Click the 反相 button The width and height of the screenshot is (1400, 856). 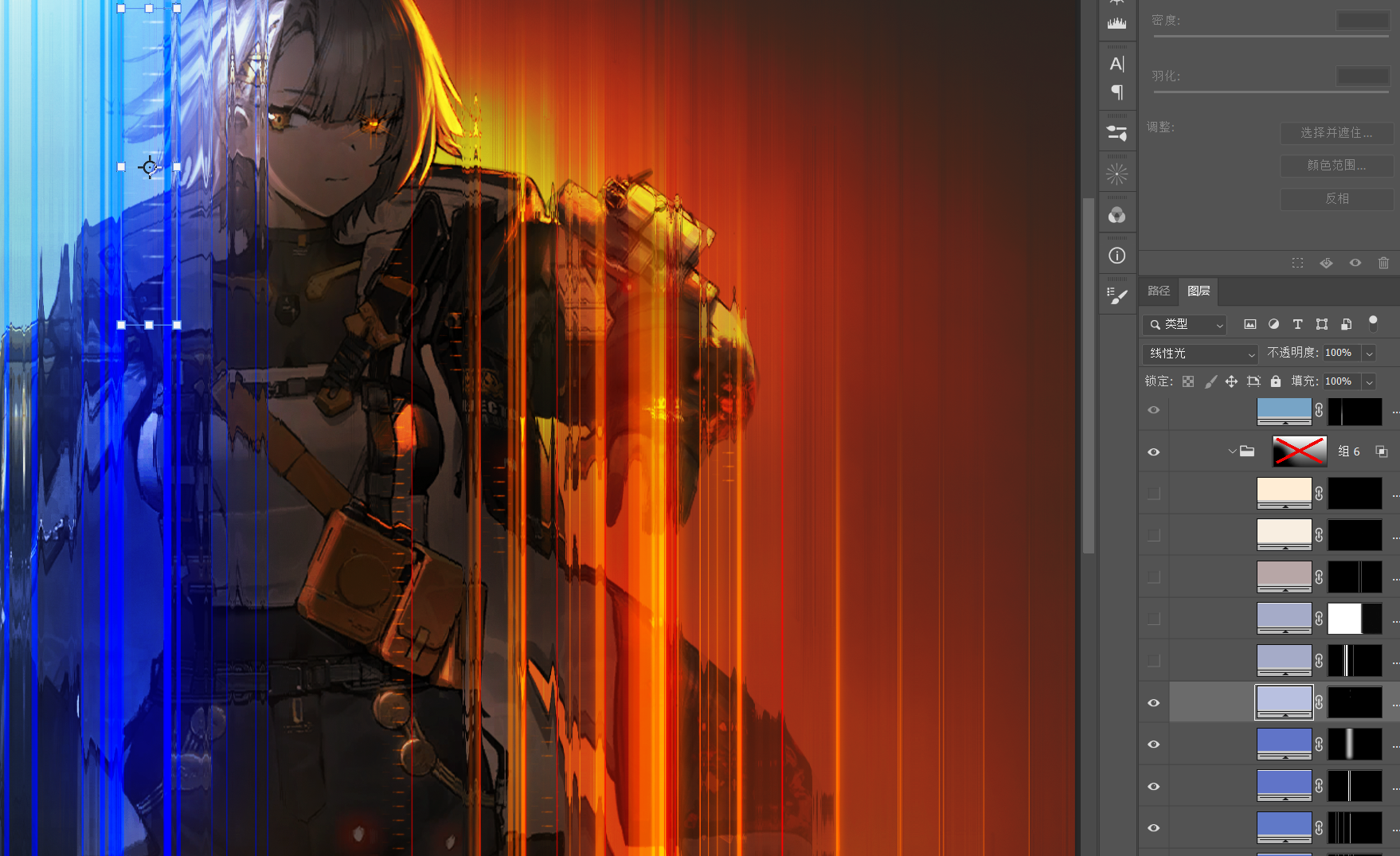click(1336, 199)
